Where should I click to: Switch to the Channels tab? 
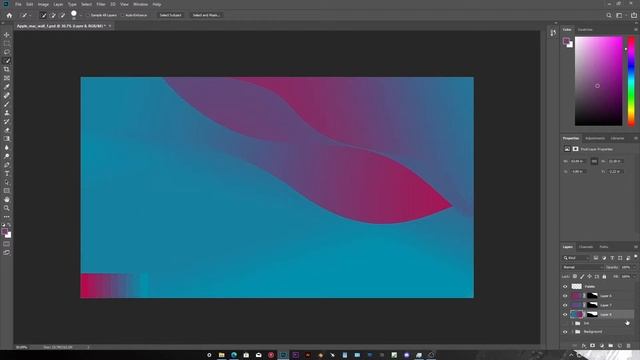(586, 247)
